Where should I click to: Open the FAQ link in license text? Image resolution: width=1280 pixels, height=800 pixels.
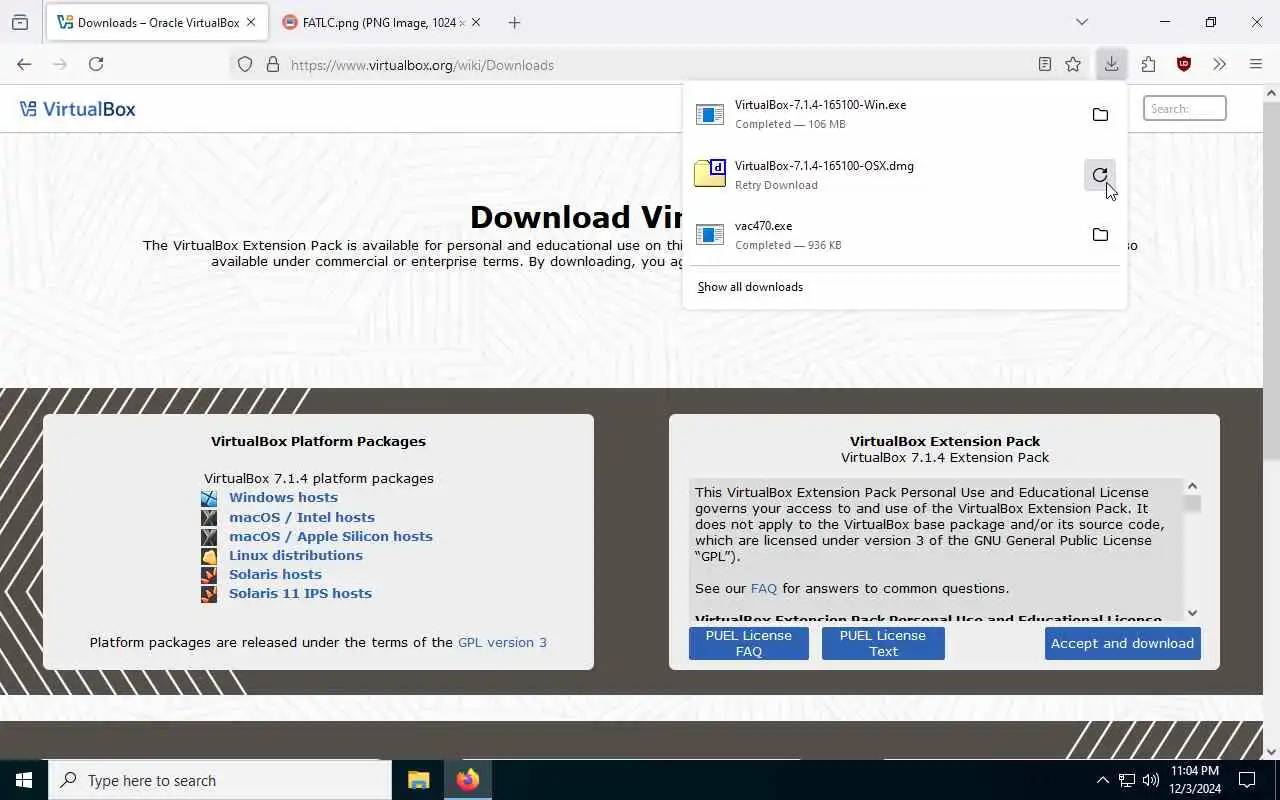point(764,588)
